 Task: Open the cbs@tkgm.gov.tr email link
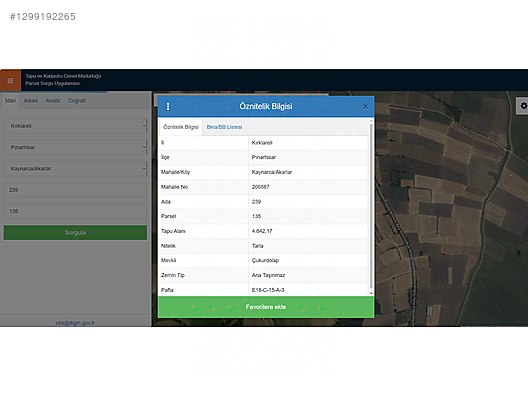tap(75, 323)
